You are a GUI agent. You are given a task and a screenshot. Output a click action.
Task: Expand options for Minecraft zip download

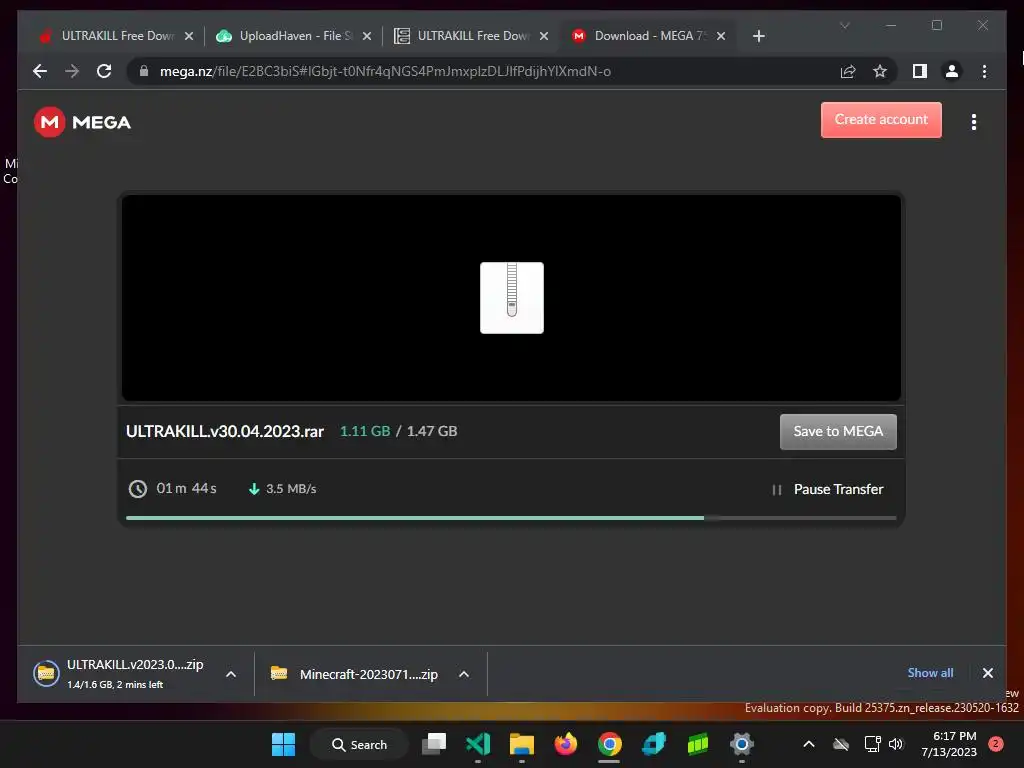click(464, 674)
